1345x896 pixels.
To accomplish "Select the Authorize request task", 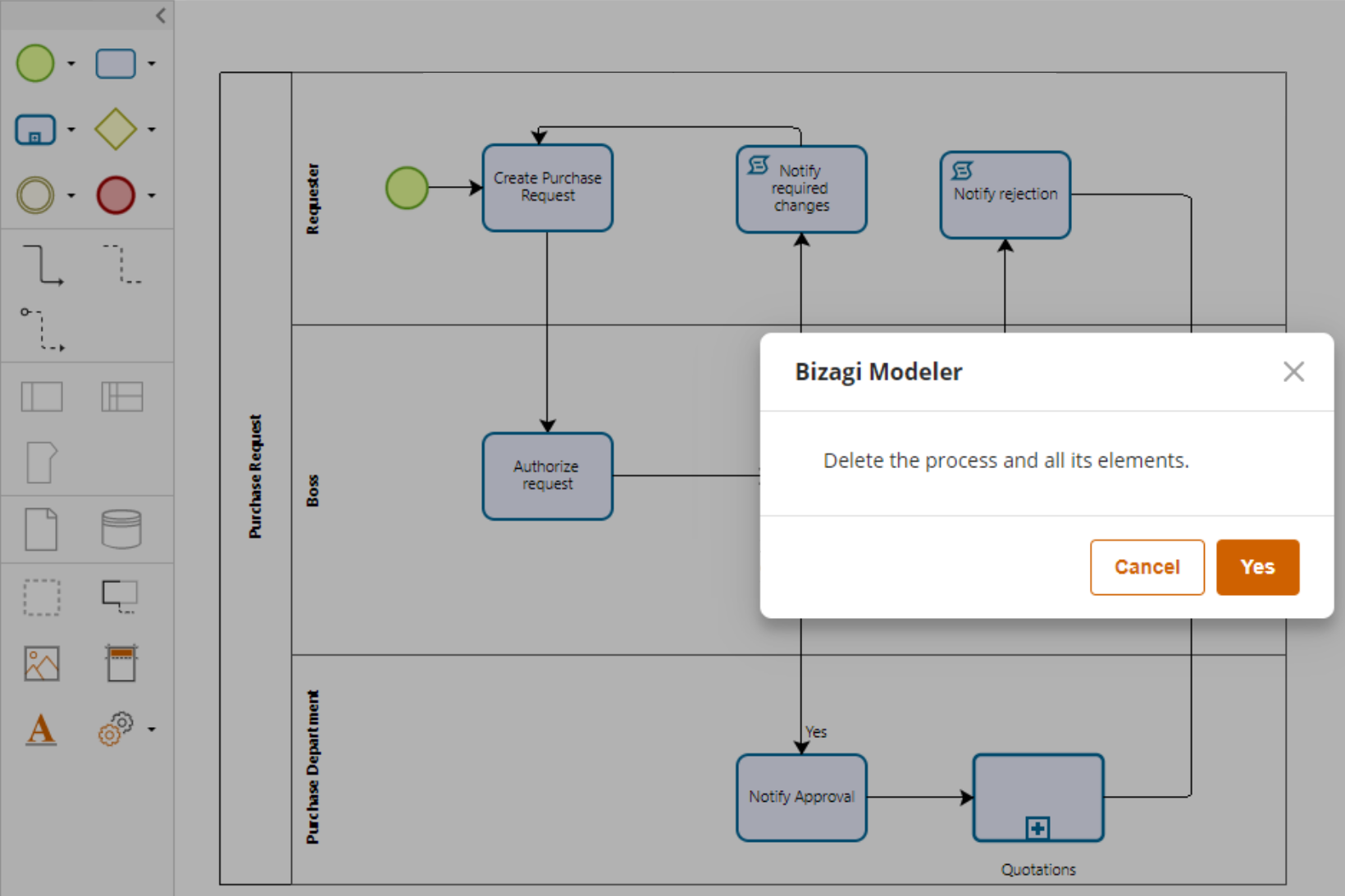I will (548, 476).
